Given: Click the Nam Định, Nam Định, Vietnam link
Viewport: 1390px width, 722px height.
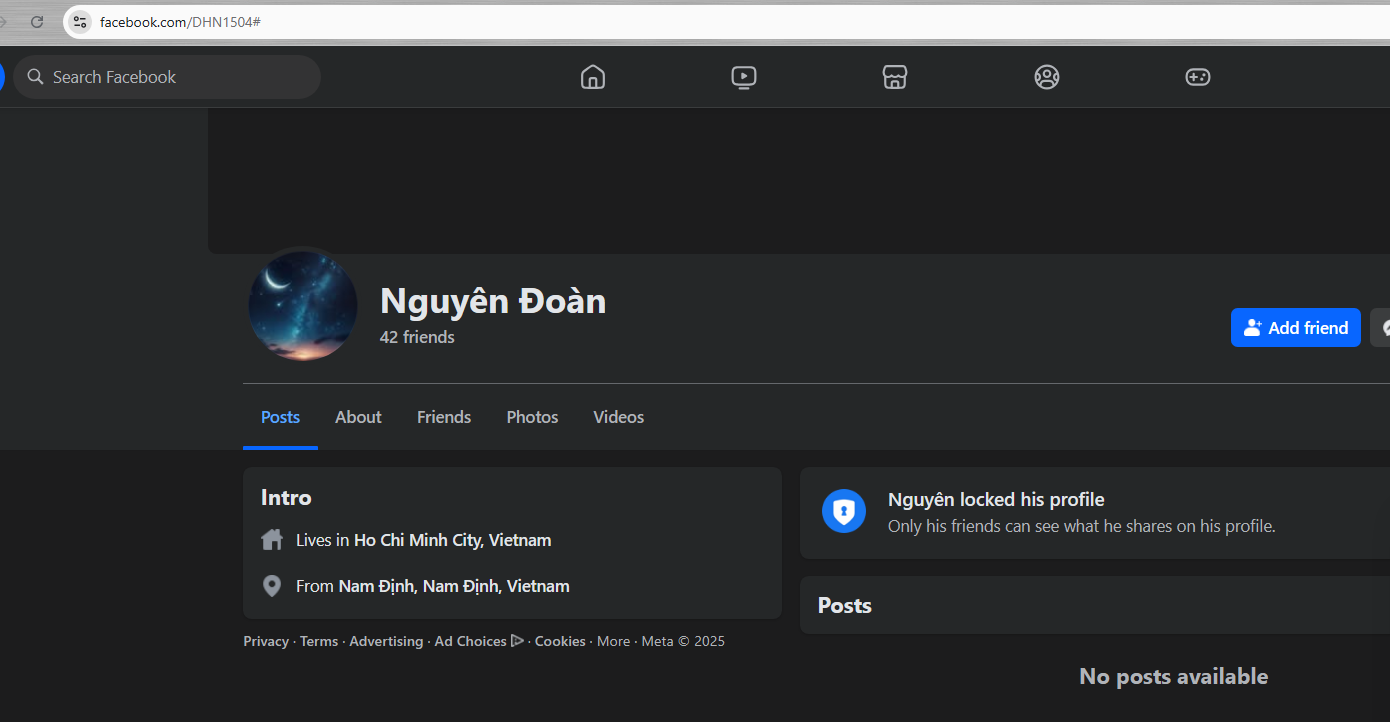Looking at the screenshot, I should point(454,586).
